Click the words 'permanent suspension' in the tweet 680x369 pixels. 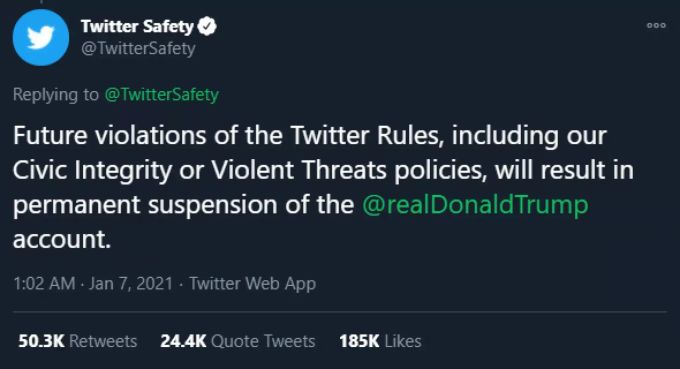point(145,205)
